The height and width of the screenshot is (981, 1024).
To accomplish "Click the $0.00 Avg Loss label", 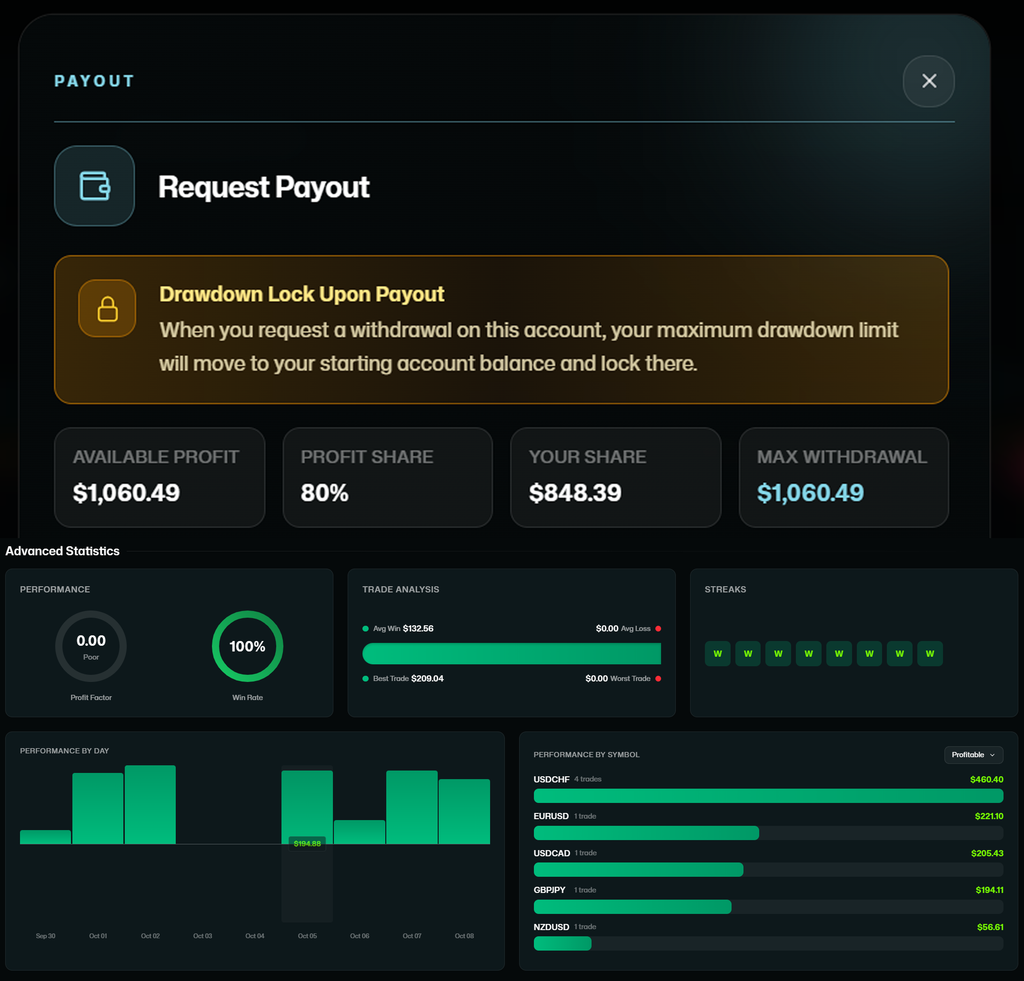I will click(x=628, y=628).
